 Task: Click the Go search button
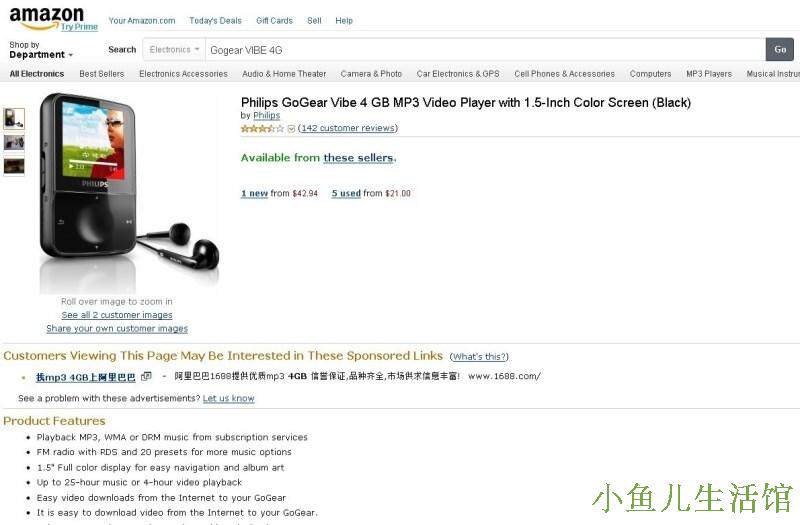(x=780, y=49)
